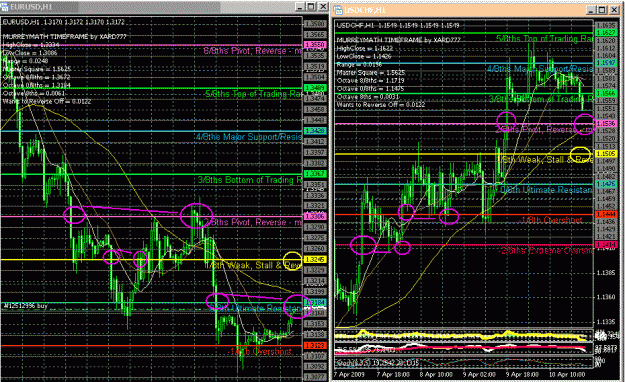Maximize the EURUSD,H1 chart window
This screenshot has width=625, height=382.
[x=311, y=7]
